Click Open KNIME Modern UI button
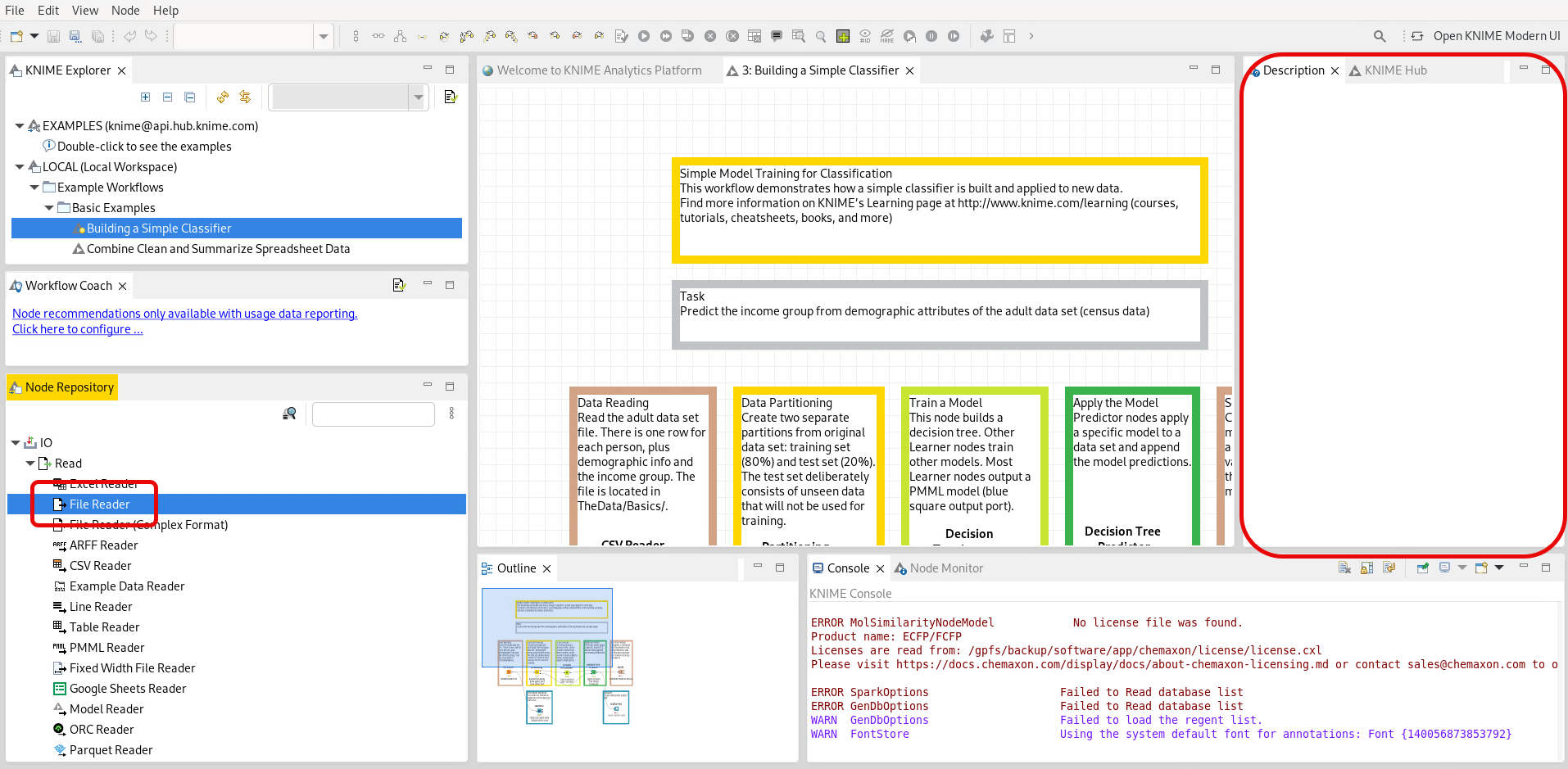The image size is (1568, 769). pyautogui.click(x=1496, y=36)
